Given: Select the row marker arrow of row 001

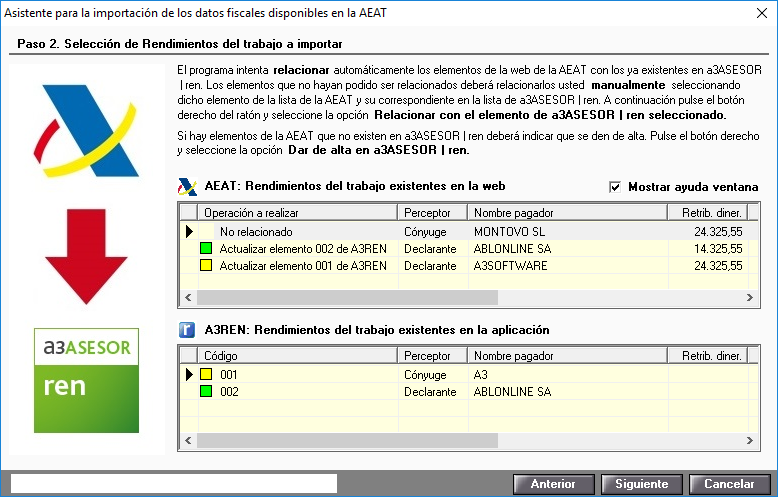Looking at the screenshot, I should click(189, 374).
